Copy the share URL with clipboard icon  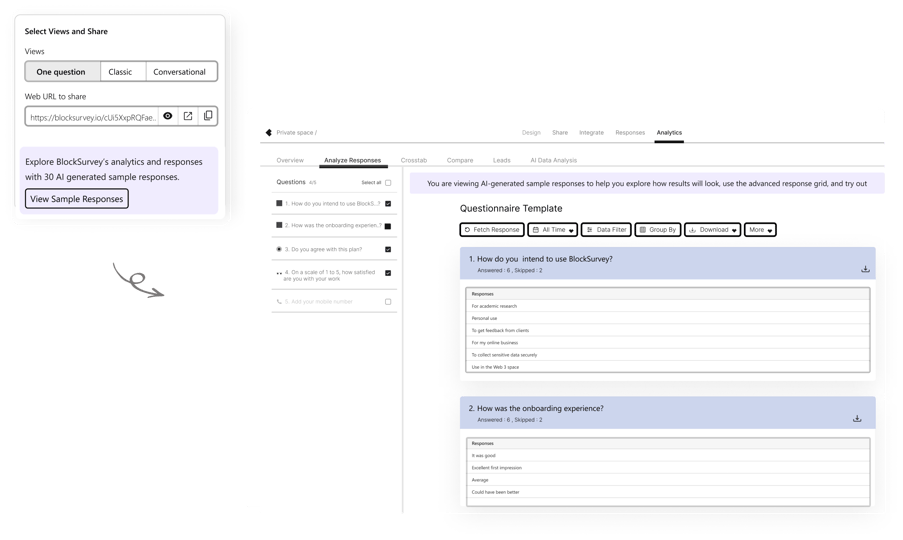(x=208, y=116)
